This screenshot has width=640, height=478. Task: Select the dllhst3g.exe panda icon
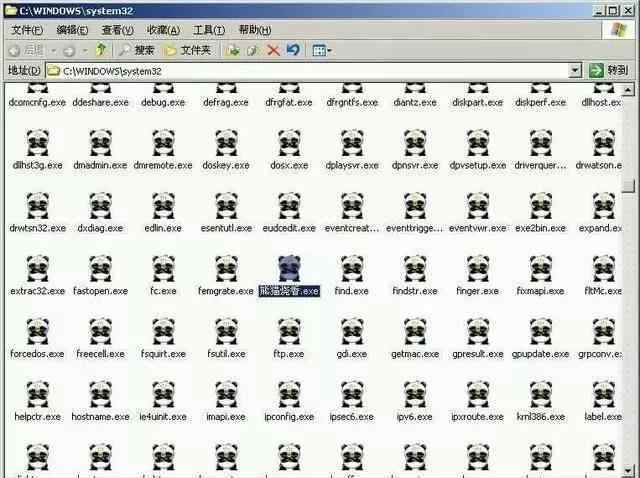[x=38, y=143]
